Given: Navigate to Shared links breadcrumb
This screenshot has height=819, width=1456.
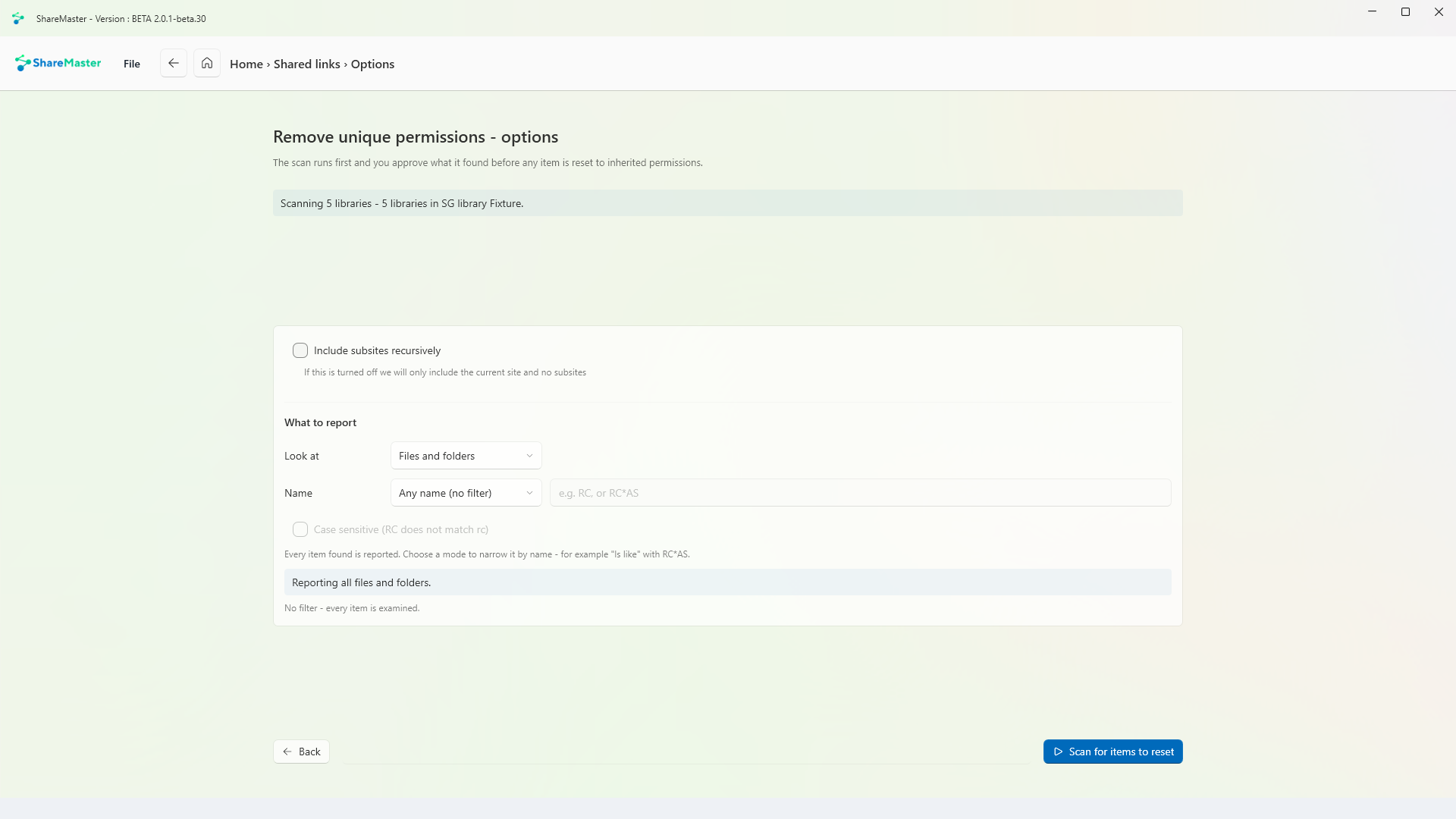Looking at the screenshot, I should coord(307,64).
